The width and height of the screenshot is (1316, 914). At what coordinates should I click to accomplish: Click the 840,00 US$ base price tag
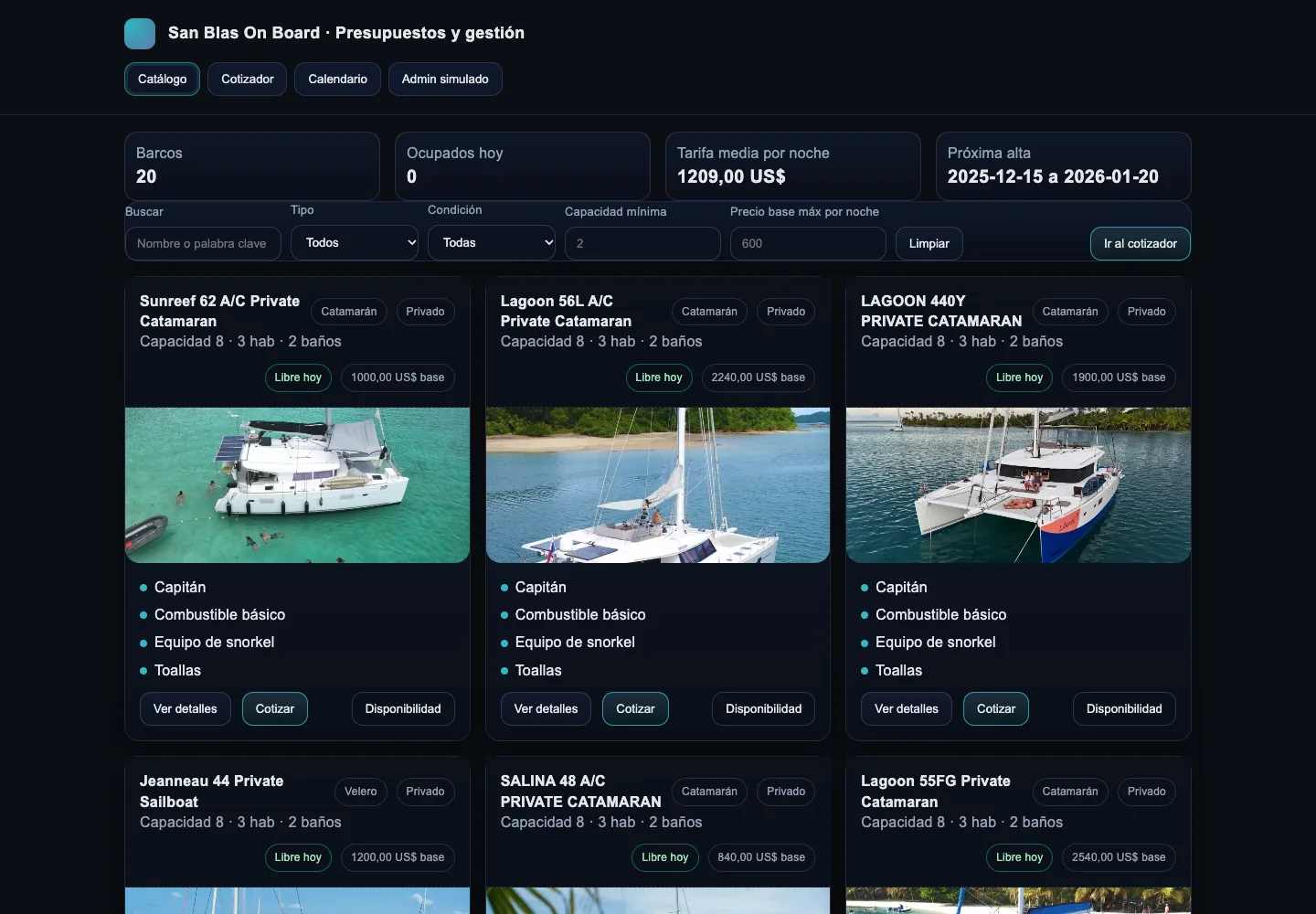tap(761, 857)
